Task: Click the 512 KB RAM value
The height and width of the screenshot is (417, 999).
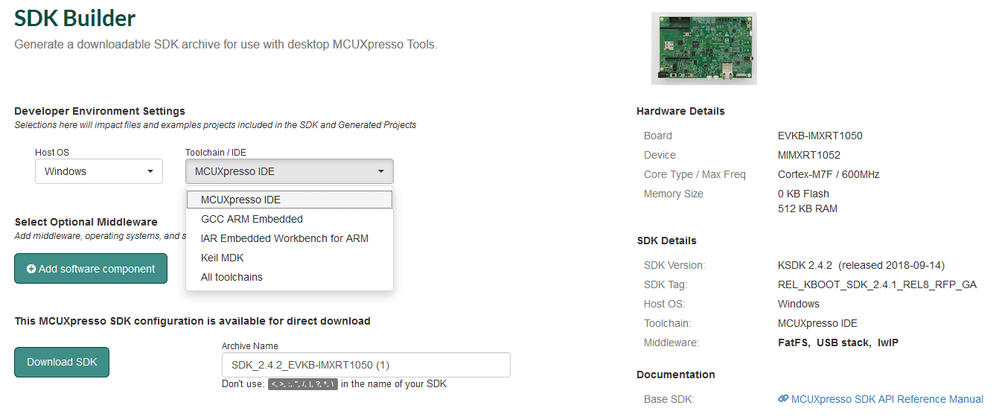Action: click(x=808, y=208)
